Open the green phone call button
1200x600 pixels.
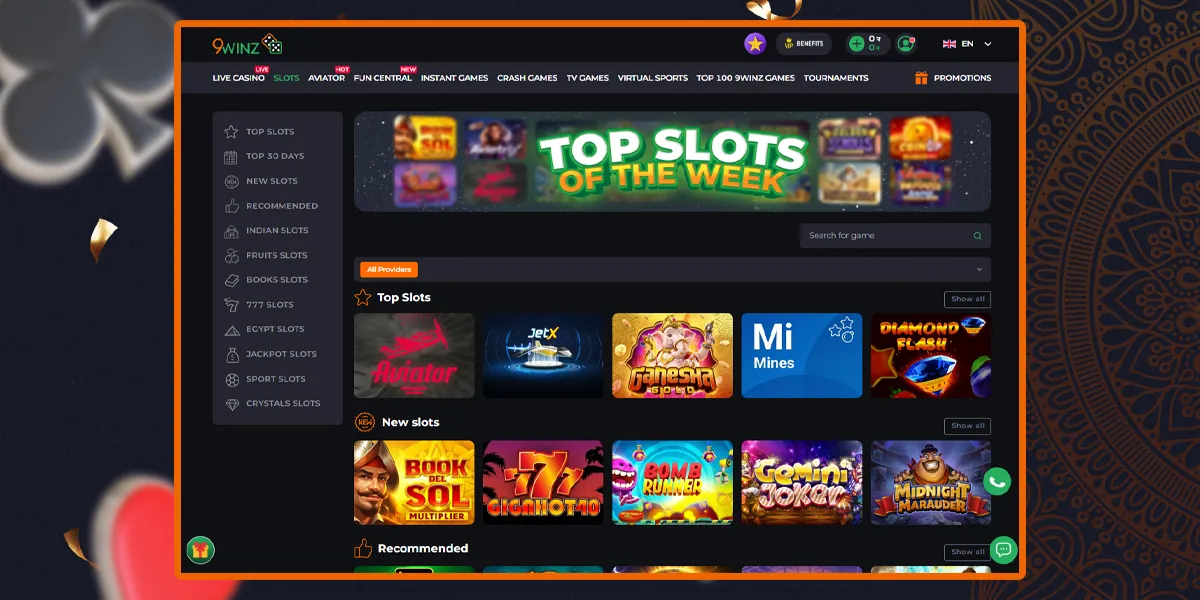coord(996,481)
